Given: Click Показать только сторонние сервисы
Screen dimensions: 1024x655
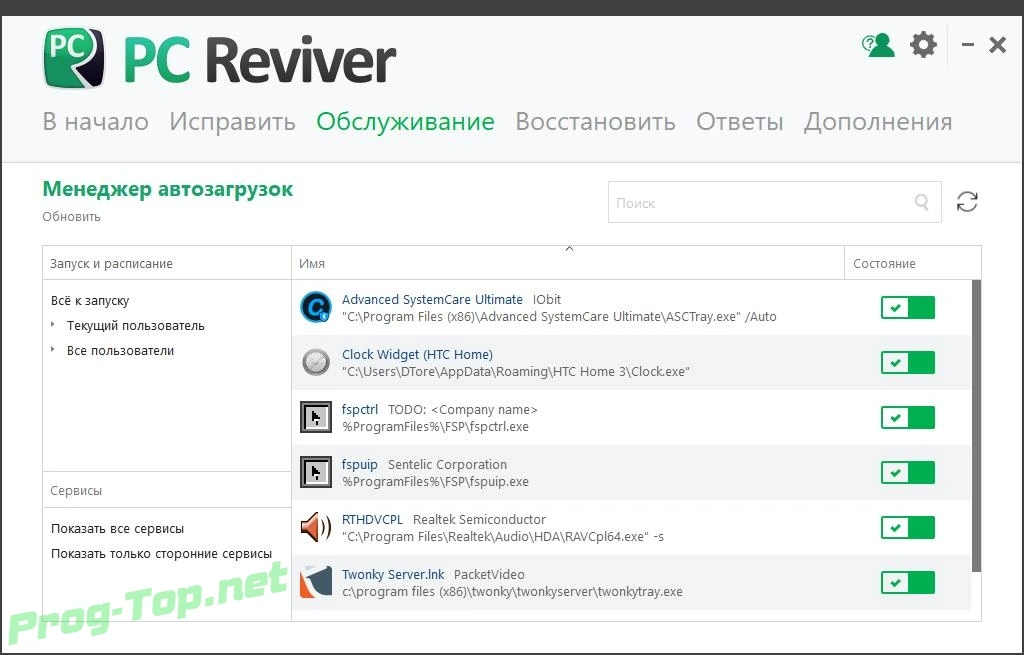Looking at the screenshot, I should click(x=161, y=554).
